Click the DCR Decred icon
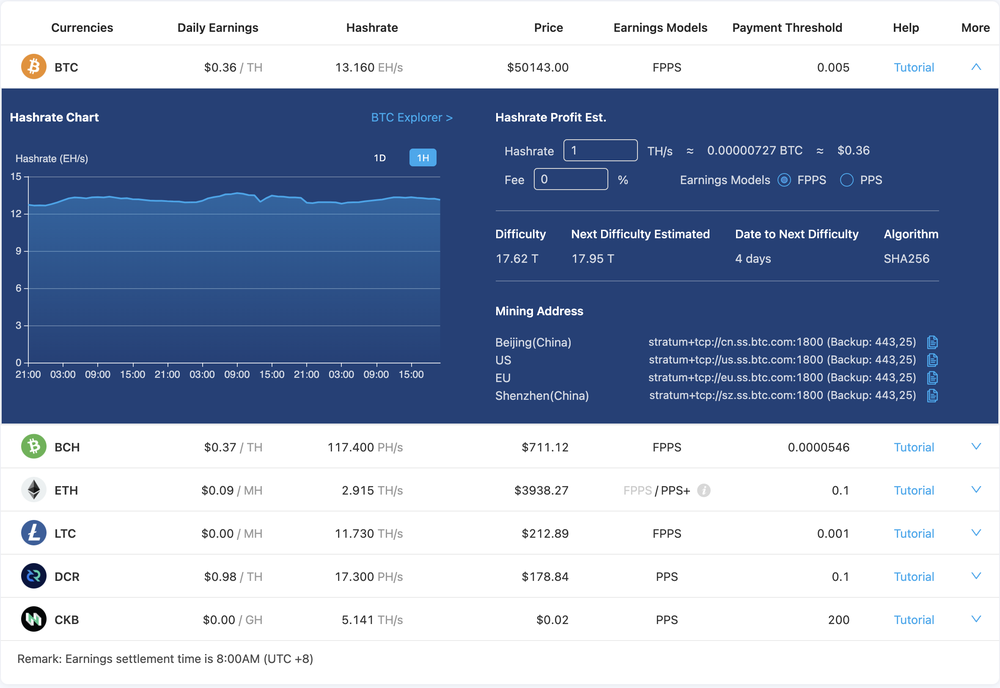The image size is (1000, 688). [x=33, y=576]
